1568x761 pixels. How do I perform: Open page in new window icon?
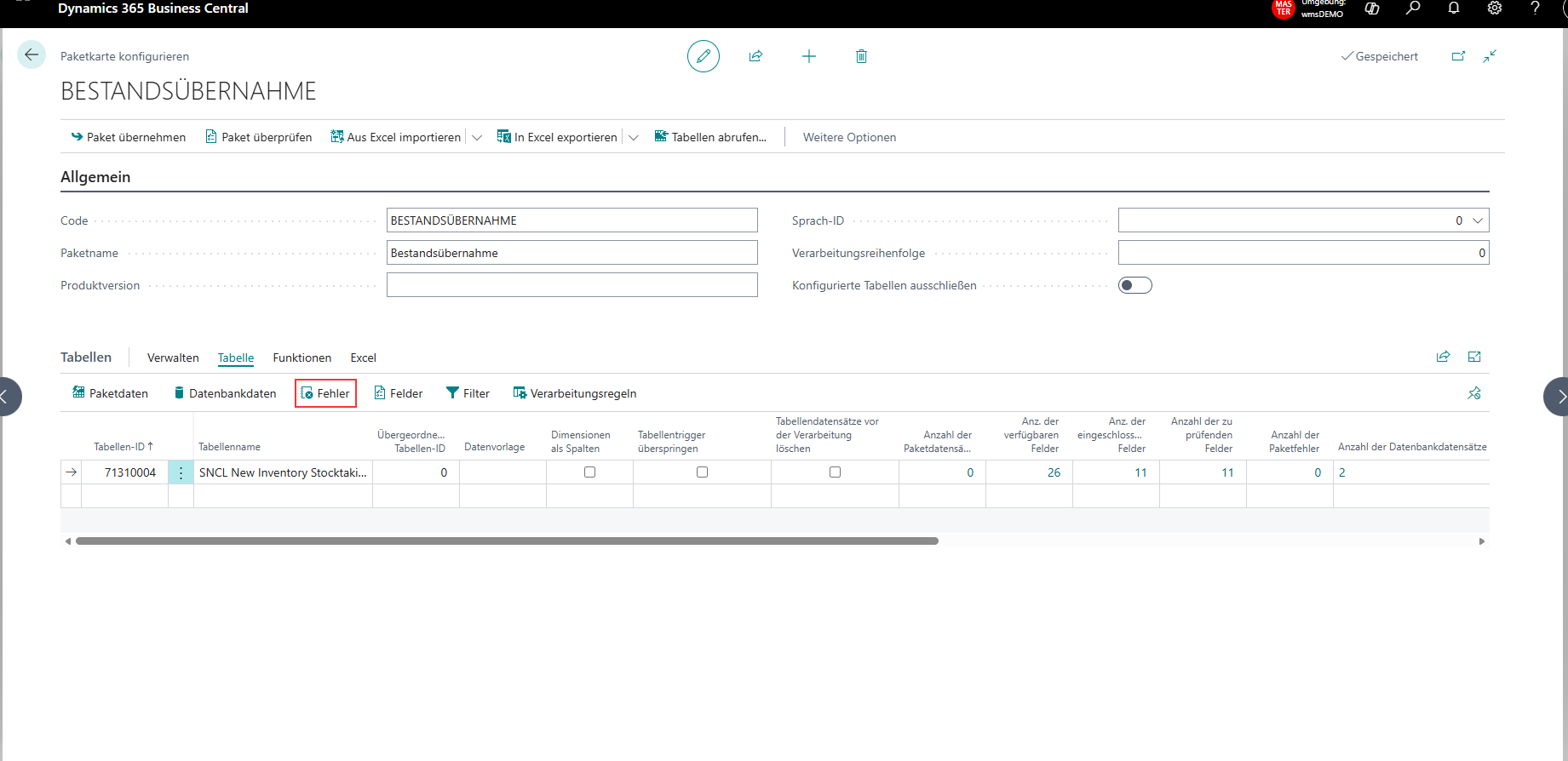(x=1458, y=56)
